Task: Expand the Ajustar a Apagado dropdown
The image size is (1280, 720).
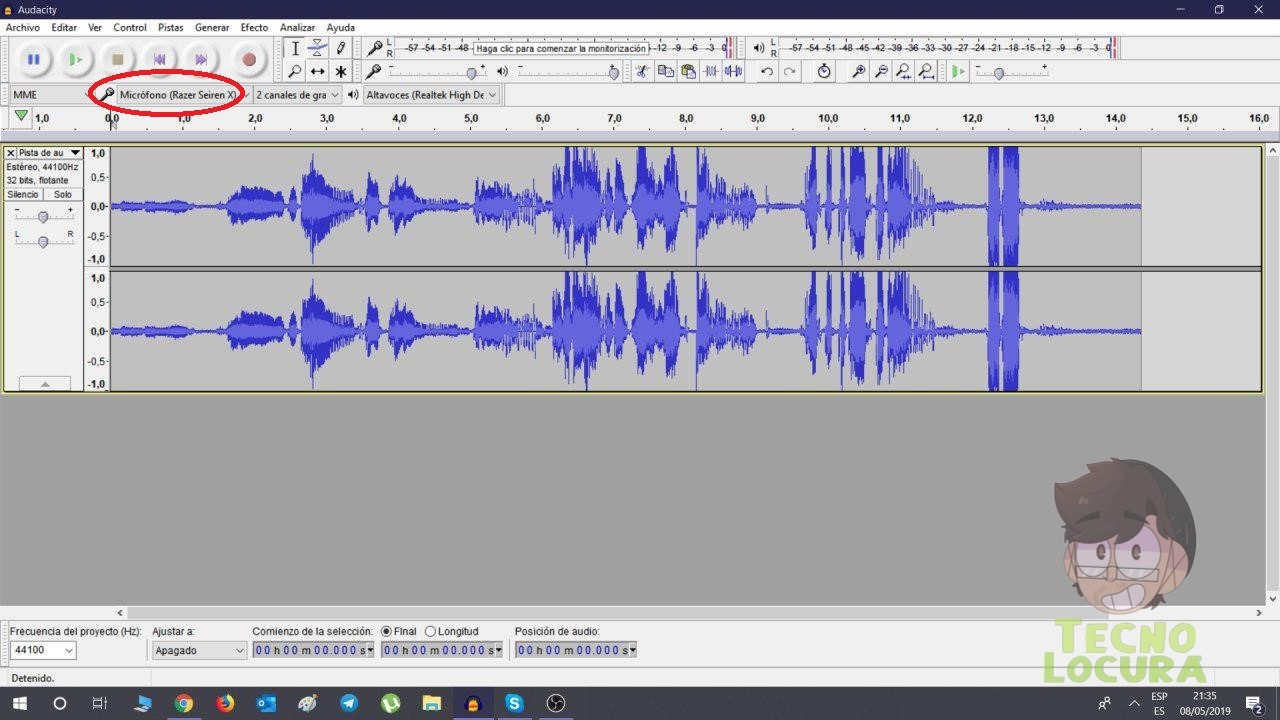Action: tap(199, 650)
